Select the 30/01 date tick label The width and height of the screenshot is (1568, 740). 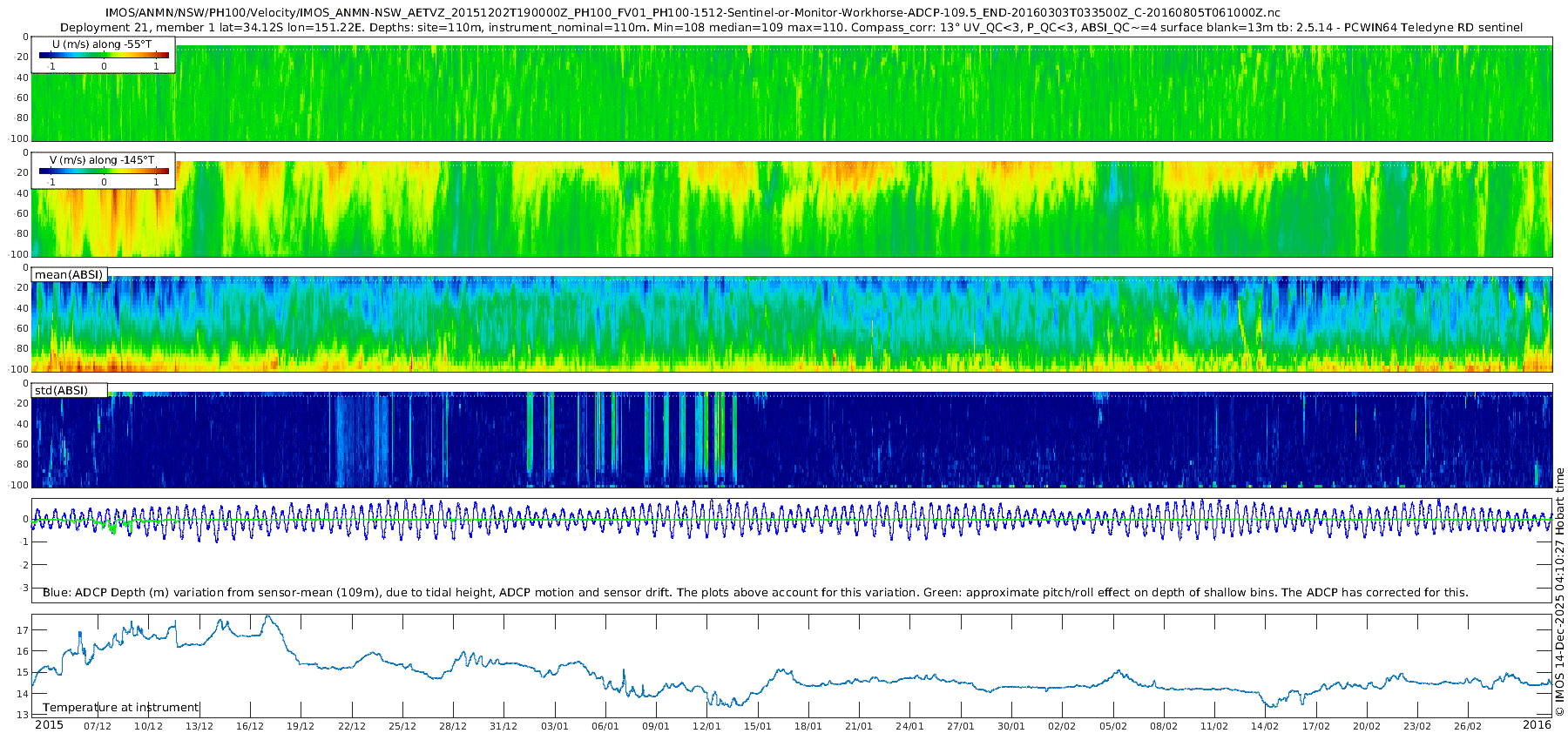1011,726
